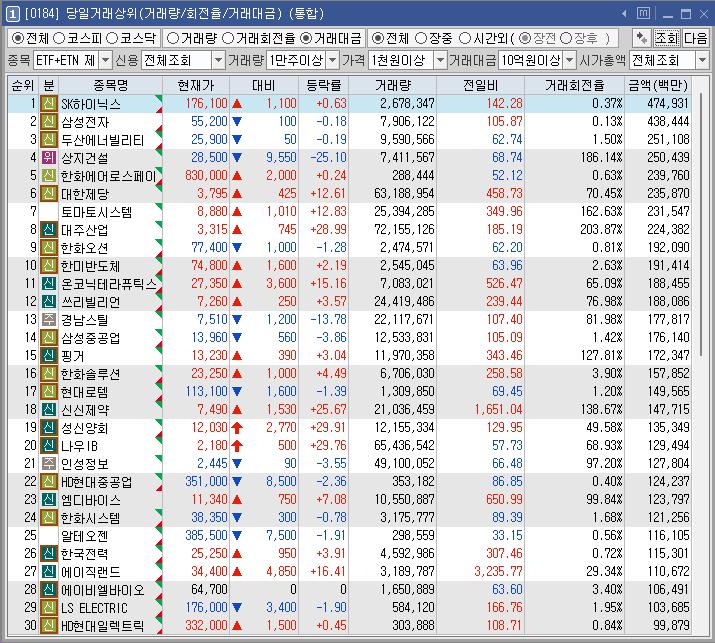This screenshot has height=643, width=715.
Task: Click the up arrow icon for 성신양회
Action: point(237,428)
